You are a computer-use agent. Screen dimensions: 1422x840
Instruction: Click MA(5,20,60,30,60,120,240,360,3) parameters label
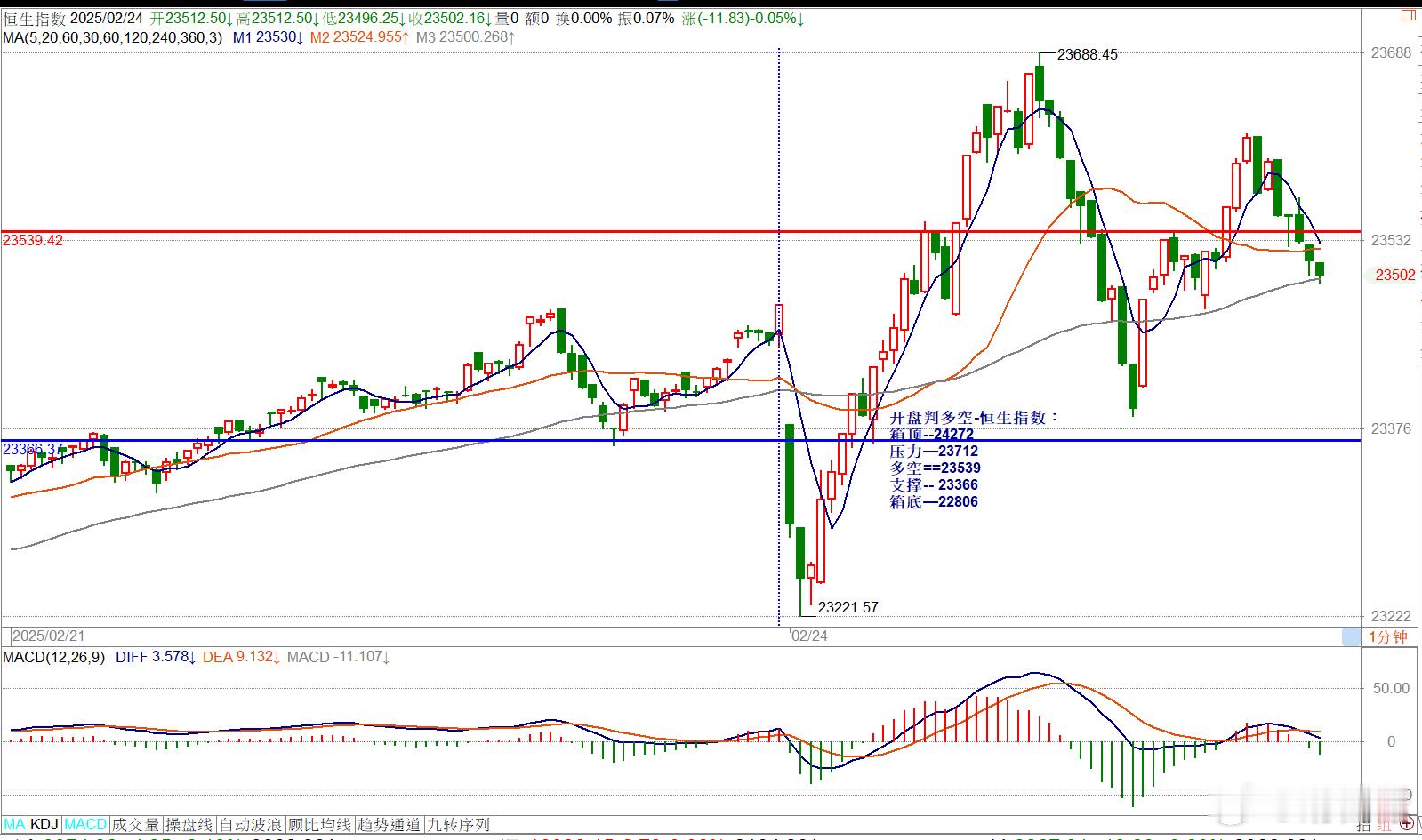click(113, 37)
